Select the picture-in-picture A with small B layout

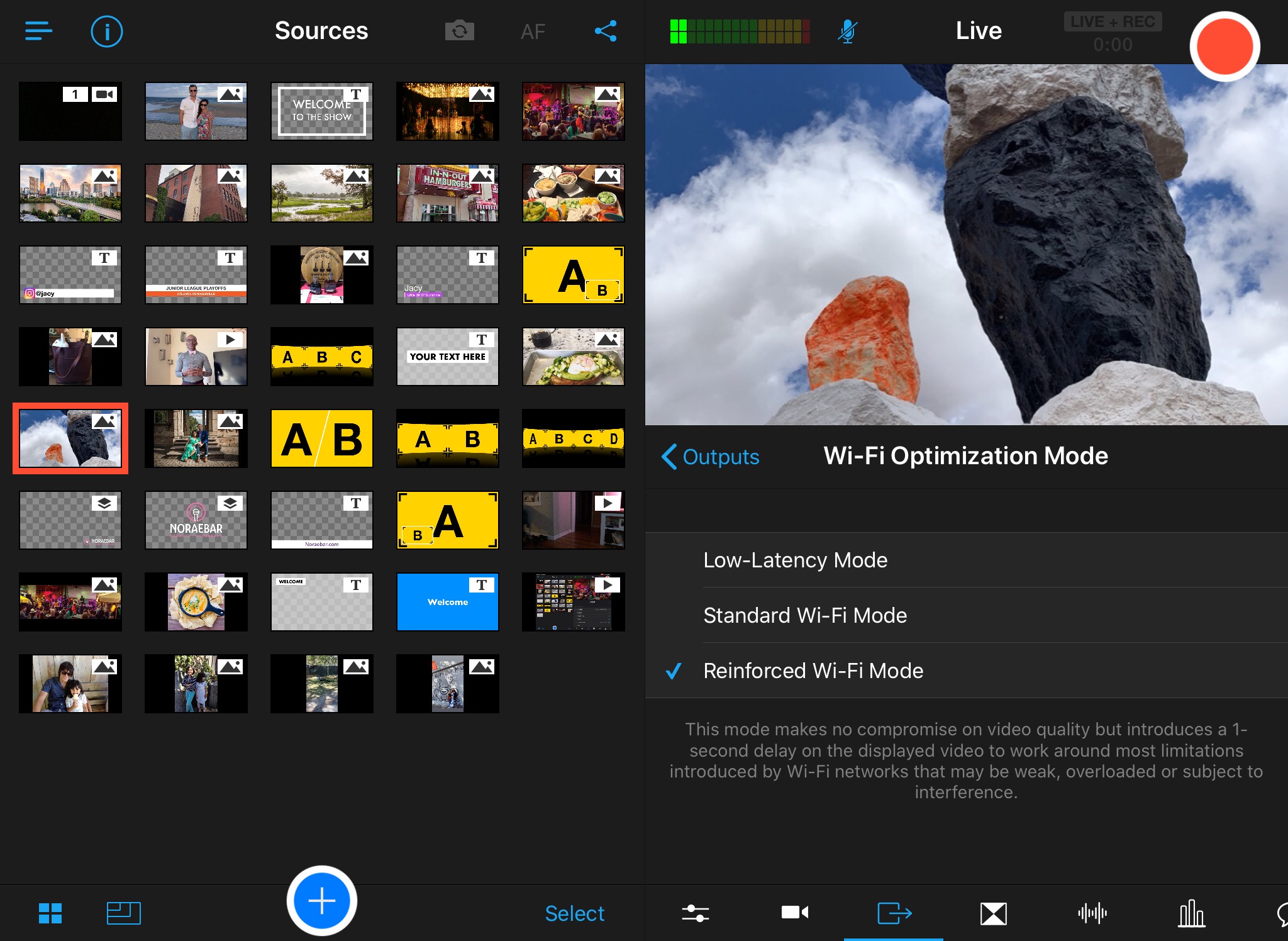click(574, 275)
